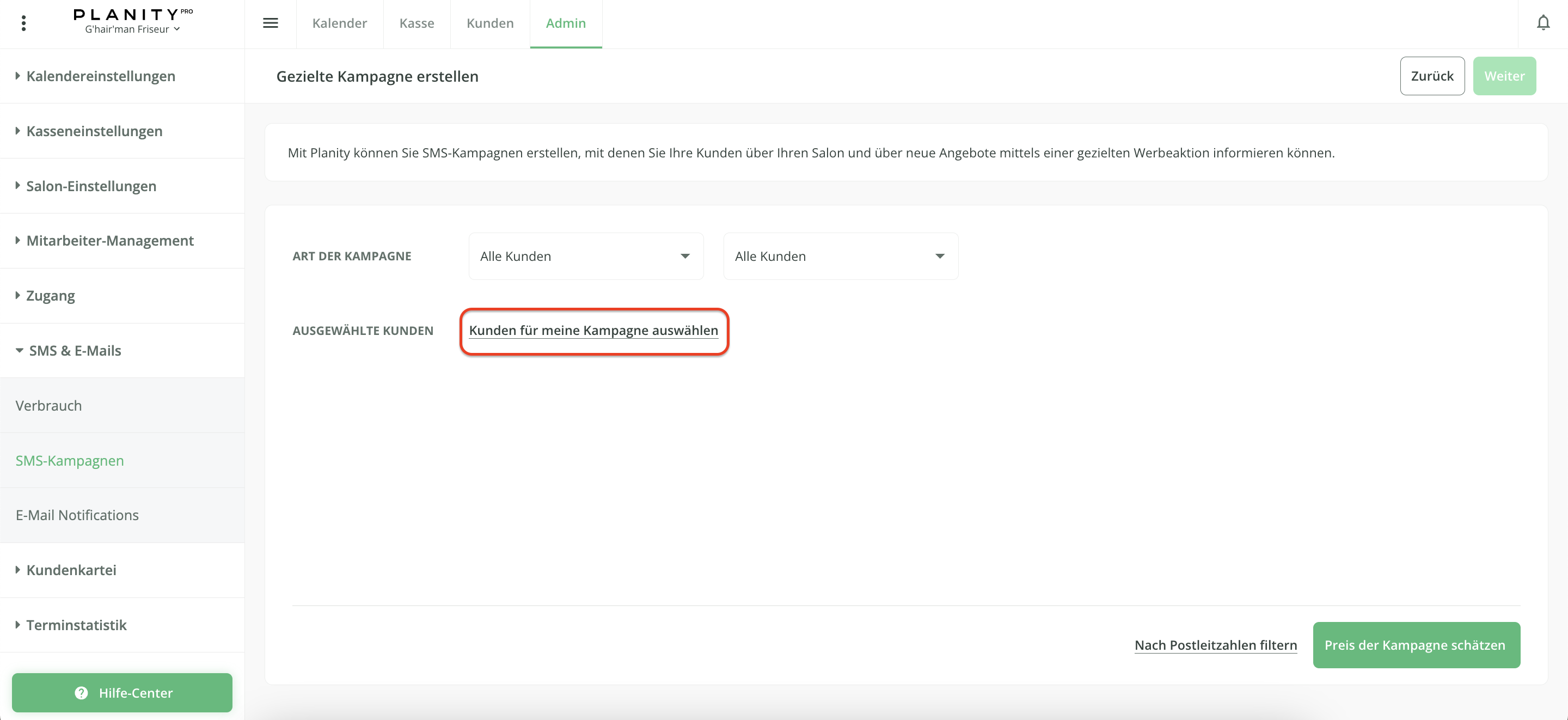The height and width of the screenshot is (720, 1568).
Task: Open first Alle Kunden dropdown
Action: 586,257
